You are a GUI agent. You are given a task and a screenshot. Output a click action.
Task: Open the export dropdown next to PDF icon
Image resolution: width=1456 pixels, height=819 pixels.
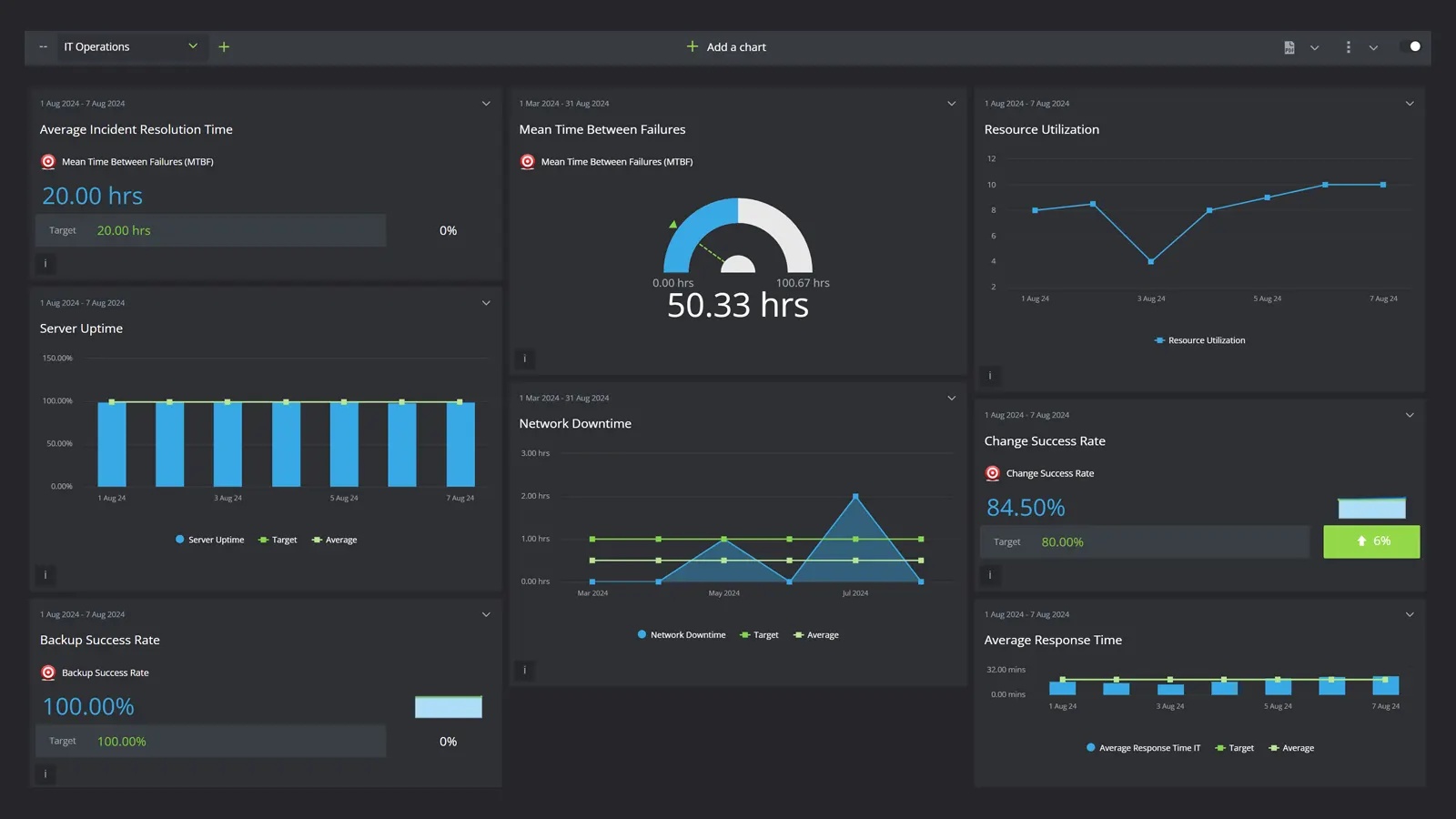[x=1313, y=46]
